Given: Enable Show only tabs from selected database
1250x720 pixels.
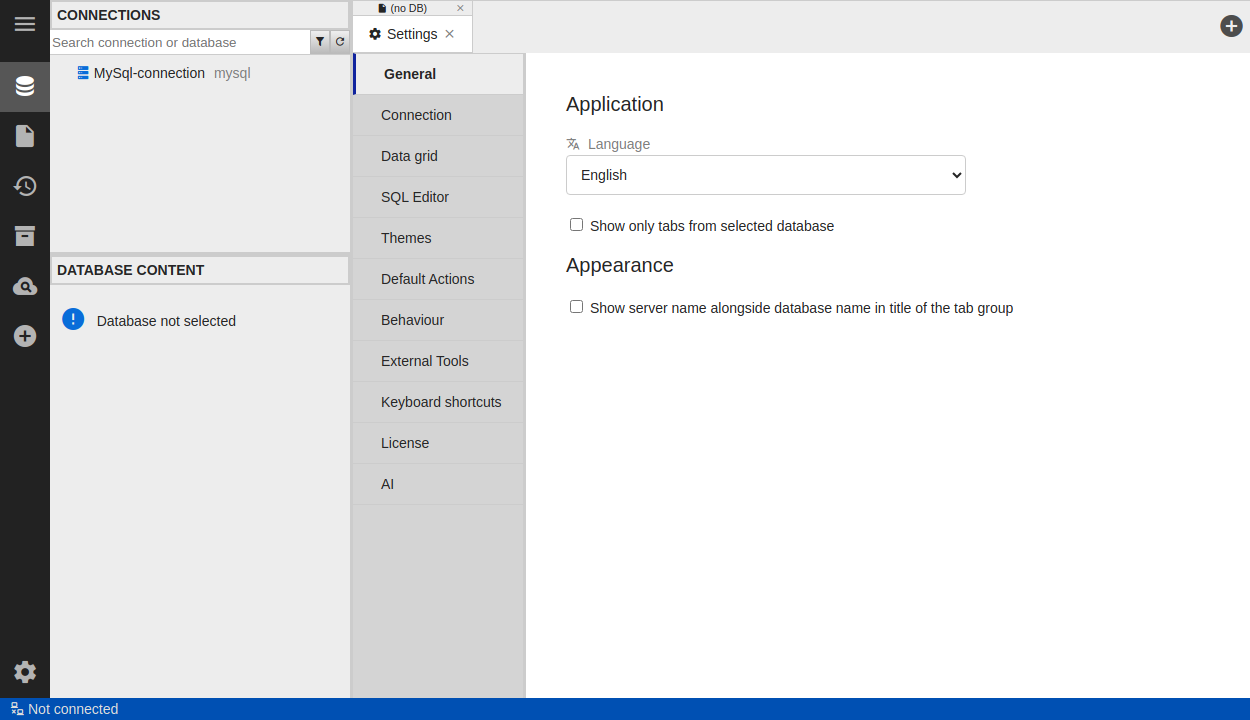Looking at the screenshot, I should [x=576, y=225].
